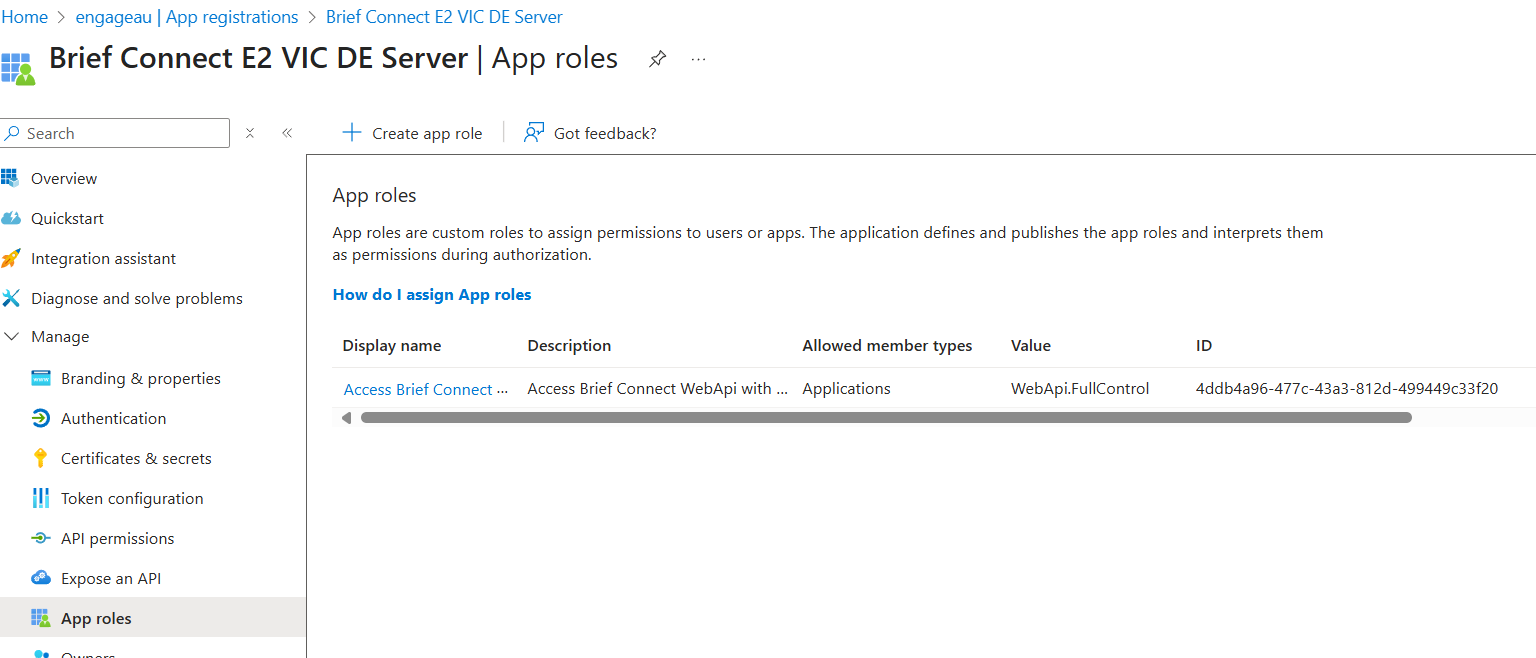Select the ID 4ddb4a96-477c-43a3-812d-499449c33f20

tap(1347, 388)
